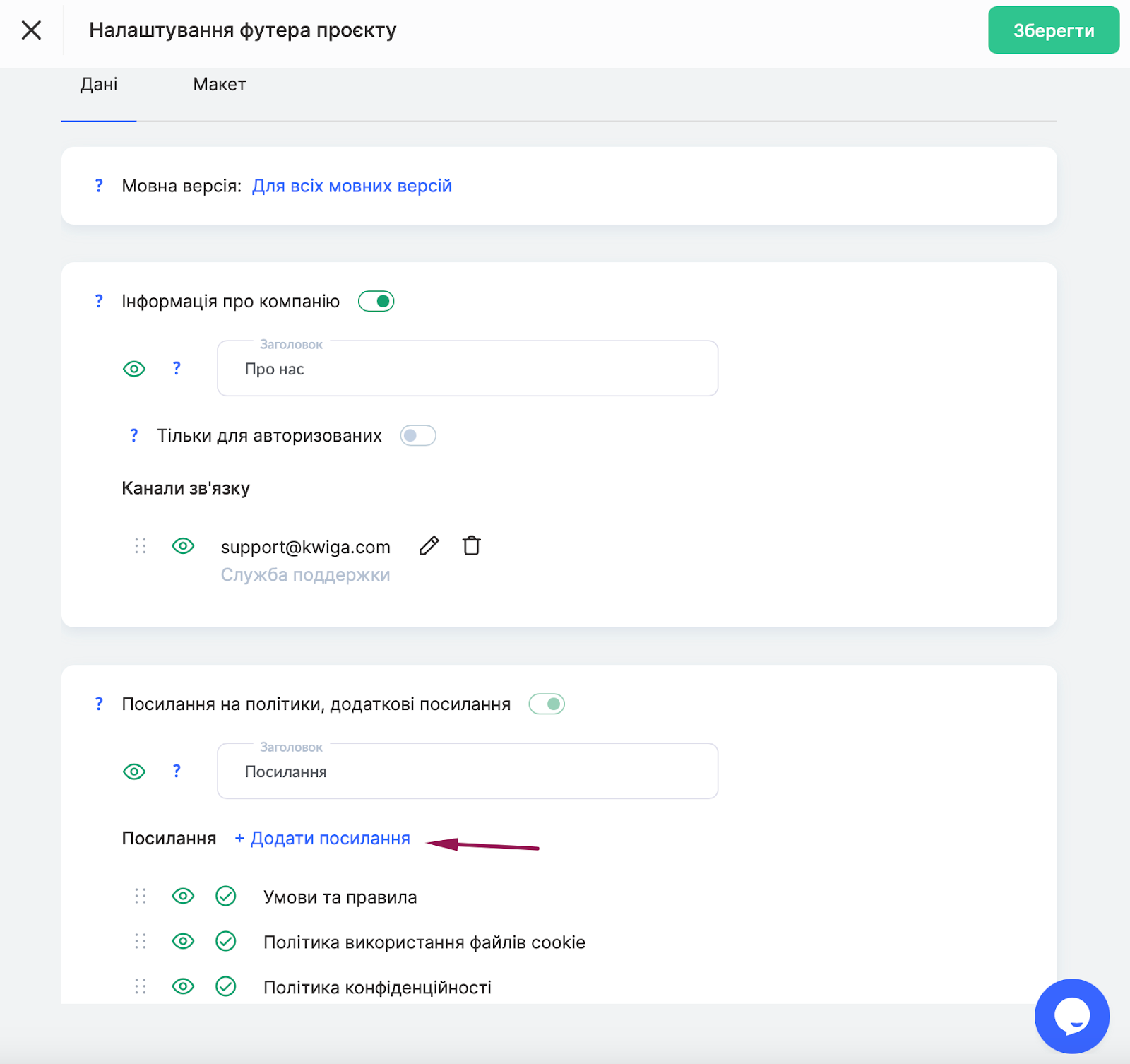
Task: Click help icon beside Тільки для авторизованих
Action: click(134, 436)
